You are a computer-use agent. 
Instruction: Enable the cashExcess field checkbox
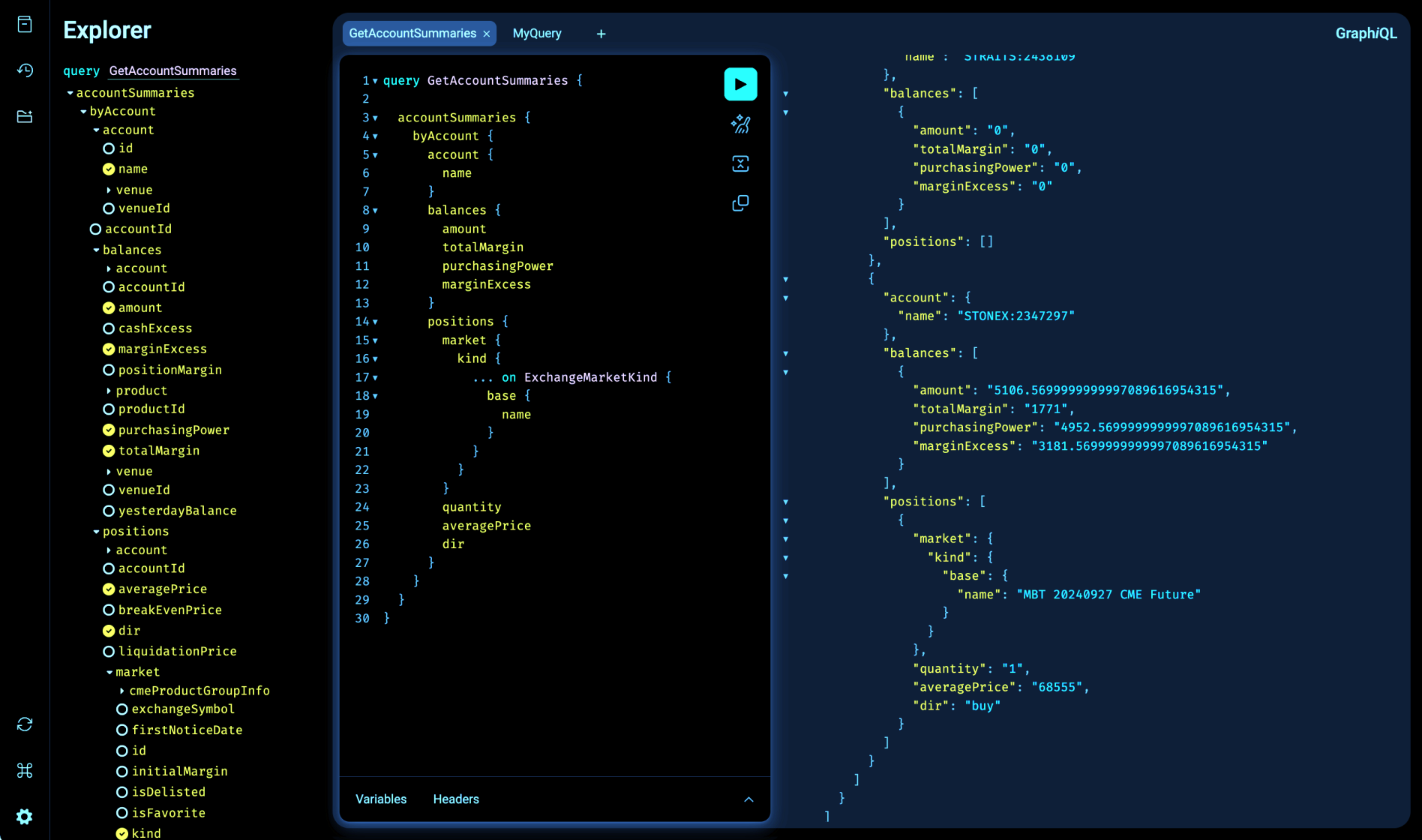pos(109,328)
